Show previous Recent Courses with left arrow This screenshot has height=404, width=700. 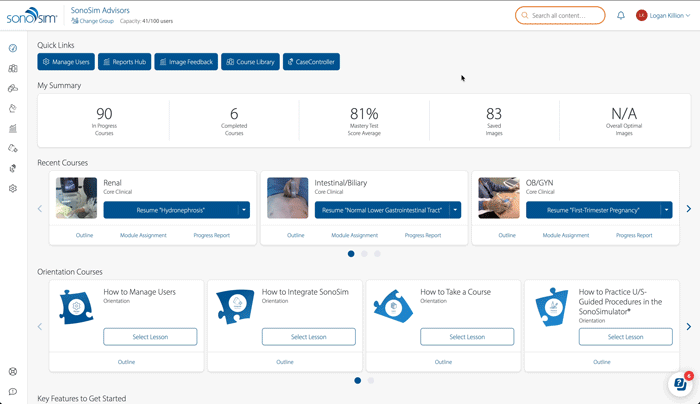pyautogui.click(x=40, y=208)
